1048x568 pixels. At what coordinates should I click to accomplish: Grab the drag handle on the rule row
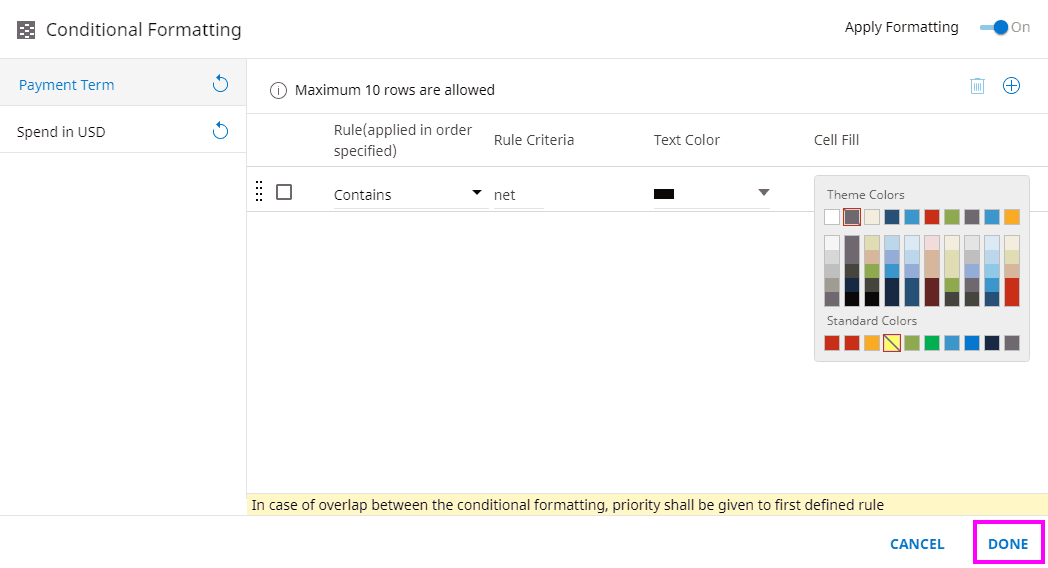coord(259,192)
